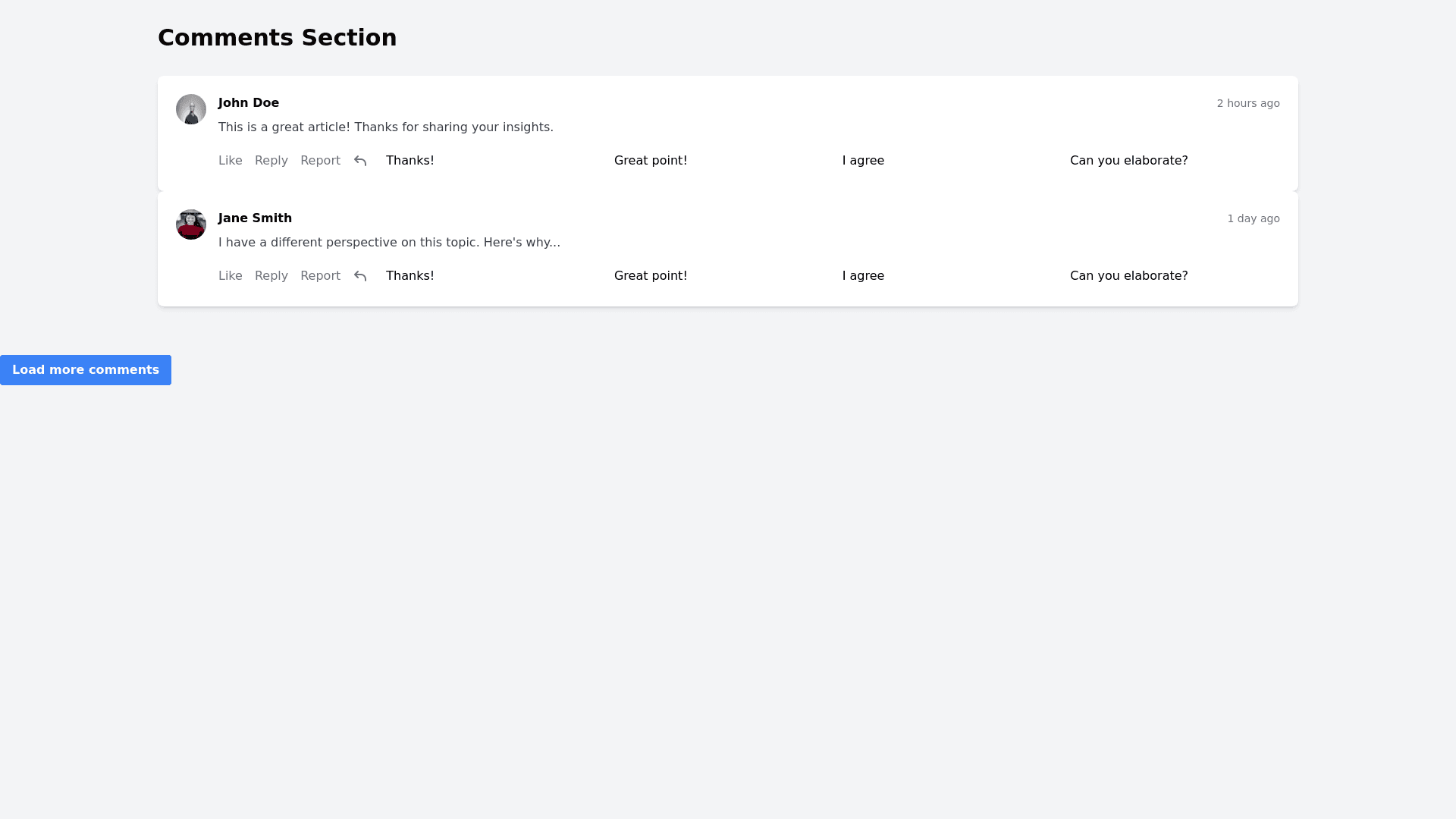Reply to Jane Smith's comment
This screenshot has width=1456, height=819.
(271, 276)
